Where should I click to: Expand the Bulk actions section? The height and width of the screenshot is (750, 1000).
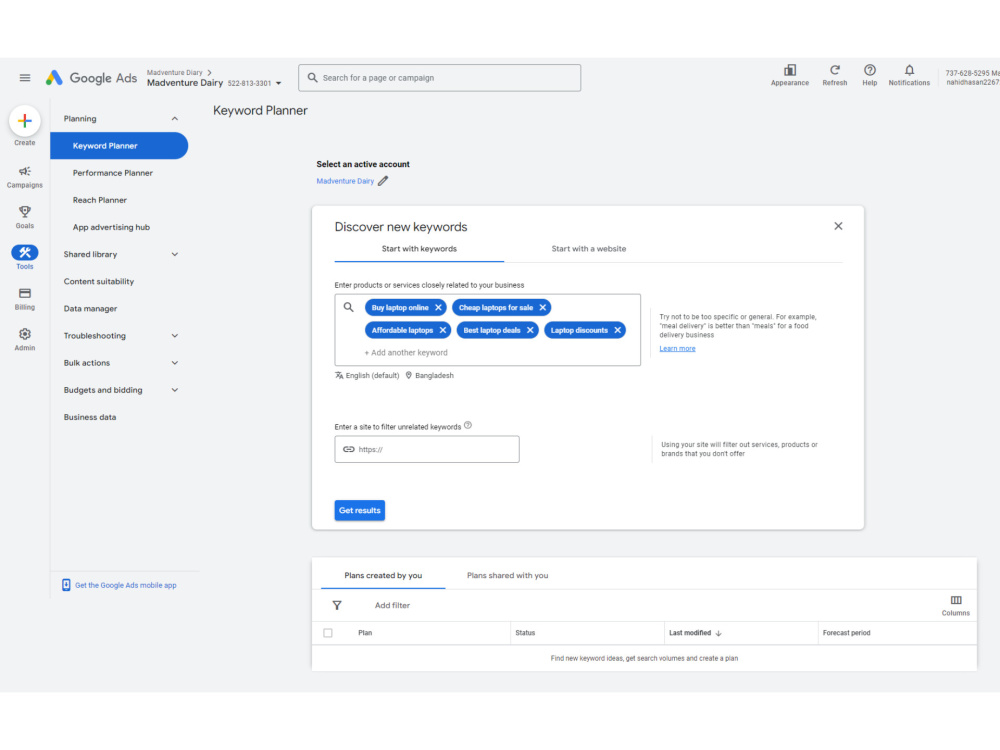175,363
